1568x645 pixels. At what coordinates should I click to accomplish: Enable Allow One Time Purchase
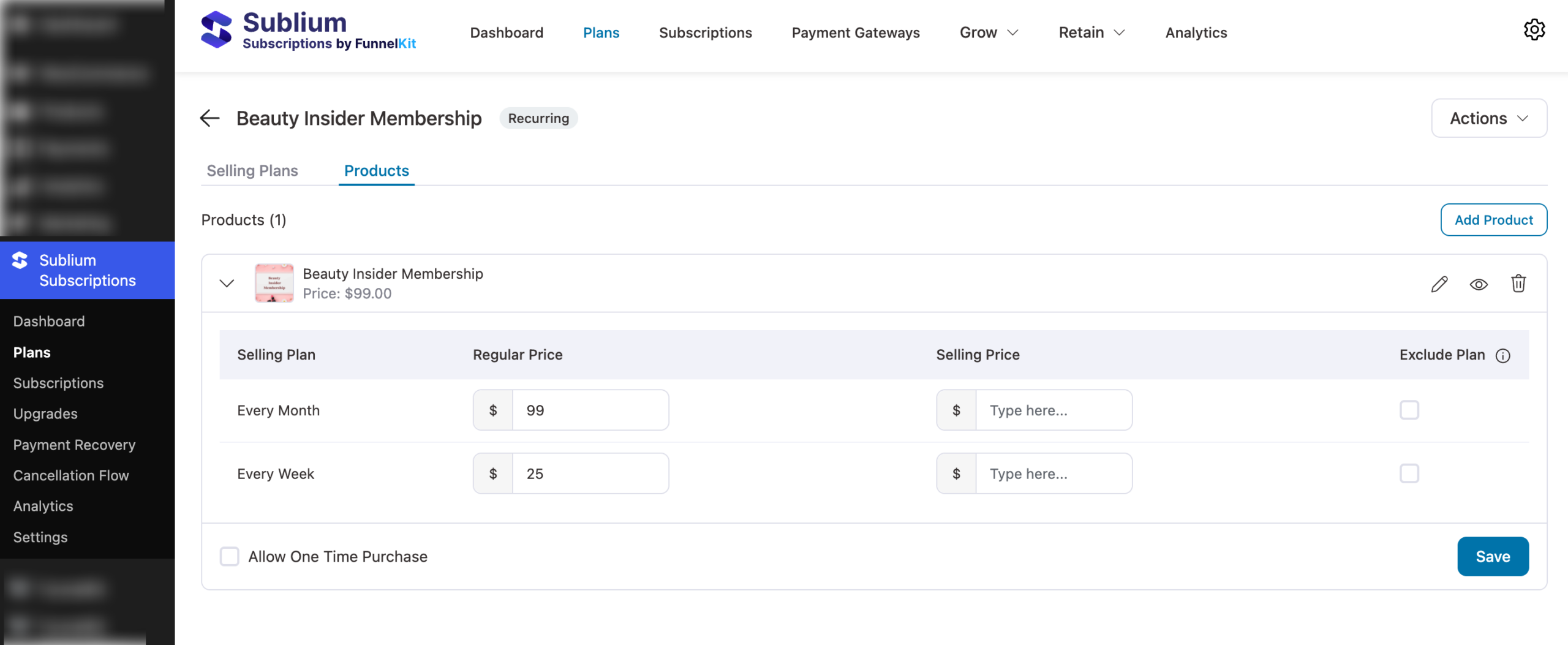click(x=229, y=556)
